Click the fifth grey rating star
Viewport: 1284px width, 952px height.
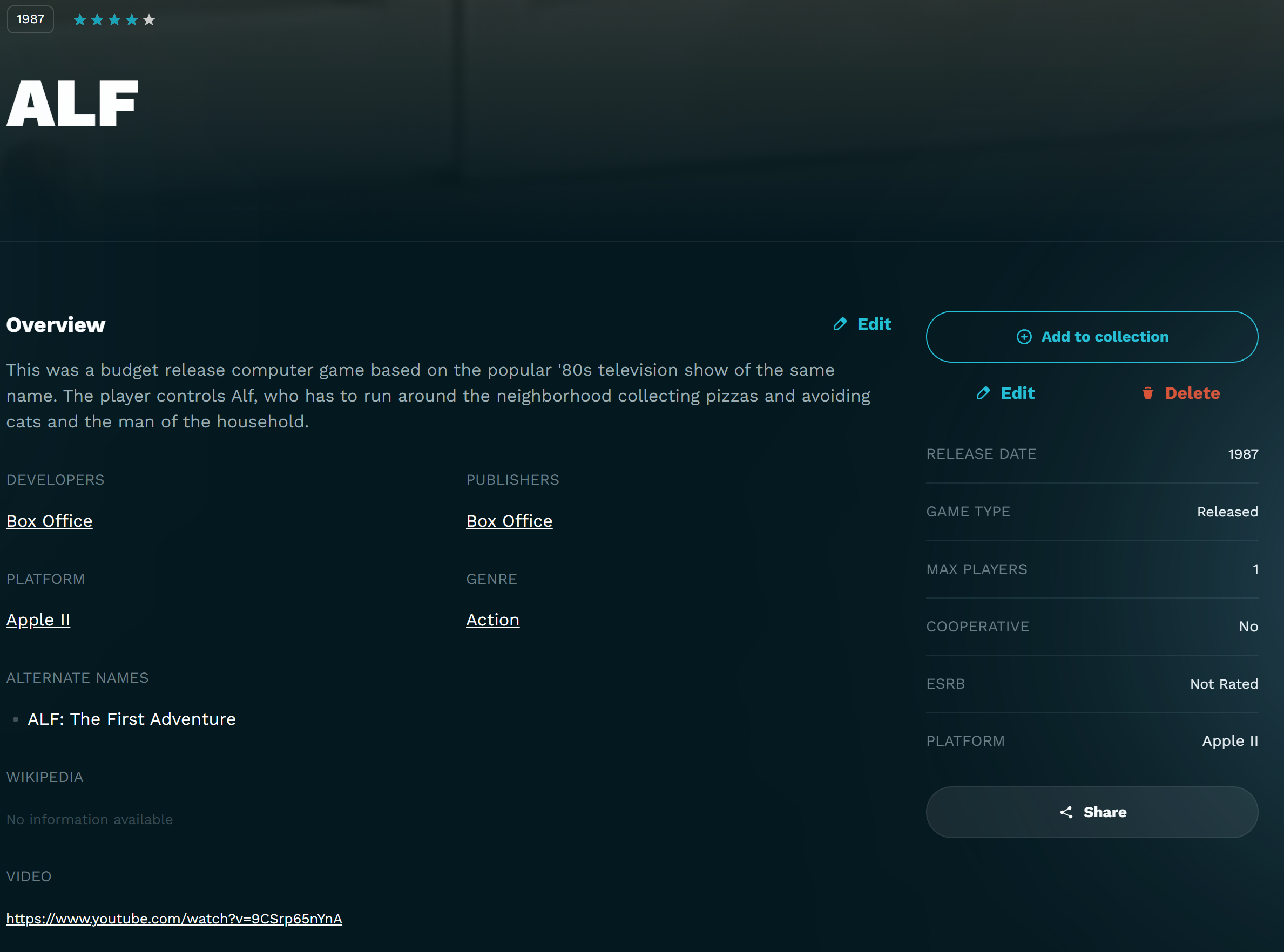point(150,20)
